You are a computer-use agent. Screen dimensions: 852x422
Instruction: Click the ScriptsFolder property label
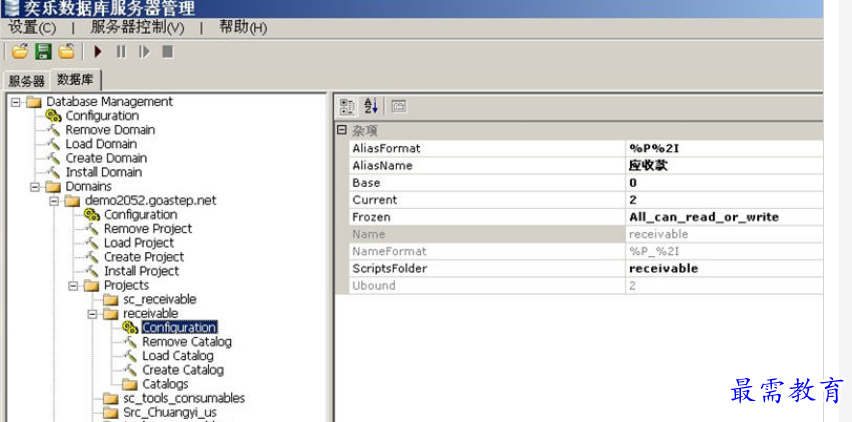[390, 269]
